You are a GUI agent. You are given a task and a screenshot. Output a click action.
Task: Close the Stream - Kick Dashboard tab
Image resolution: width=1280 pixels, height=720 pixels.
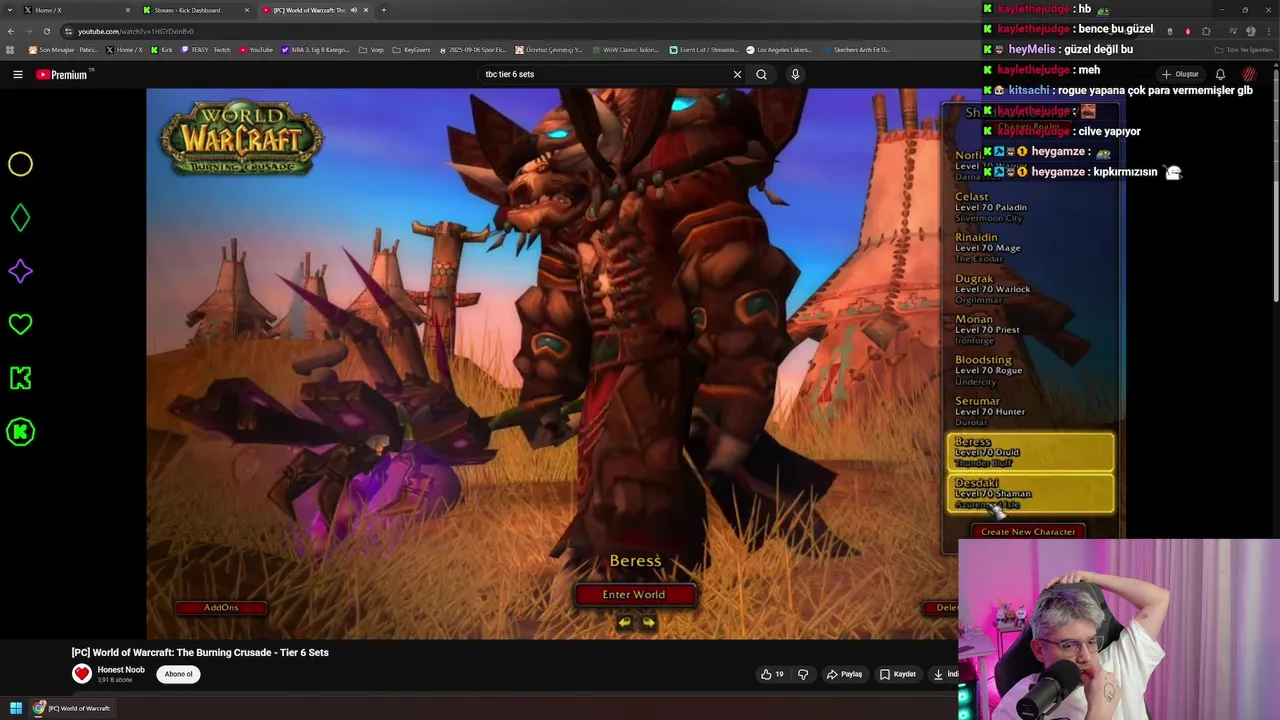click(x=247, y=10)
